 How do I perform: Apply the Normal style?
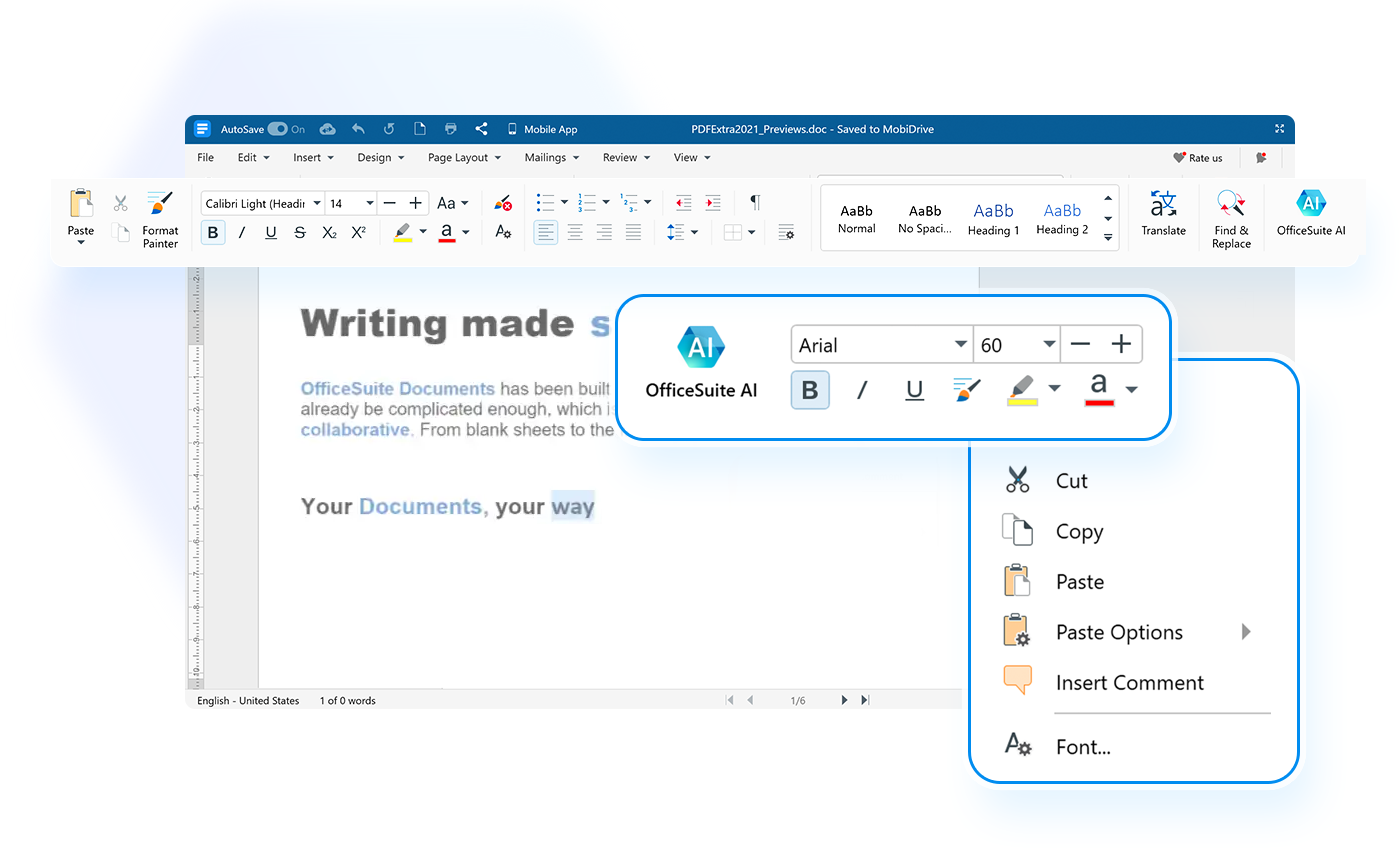[x=857, y=219]
